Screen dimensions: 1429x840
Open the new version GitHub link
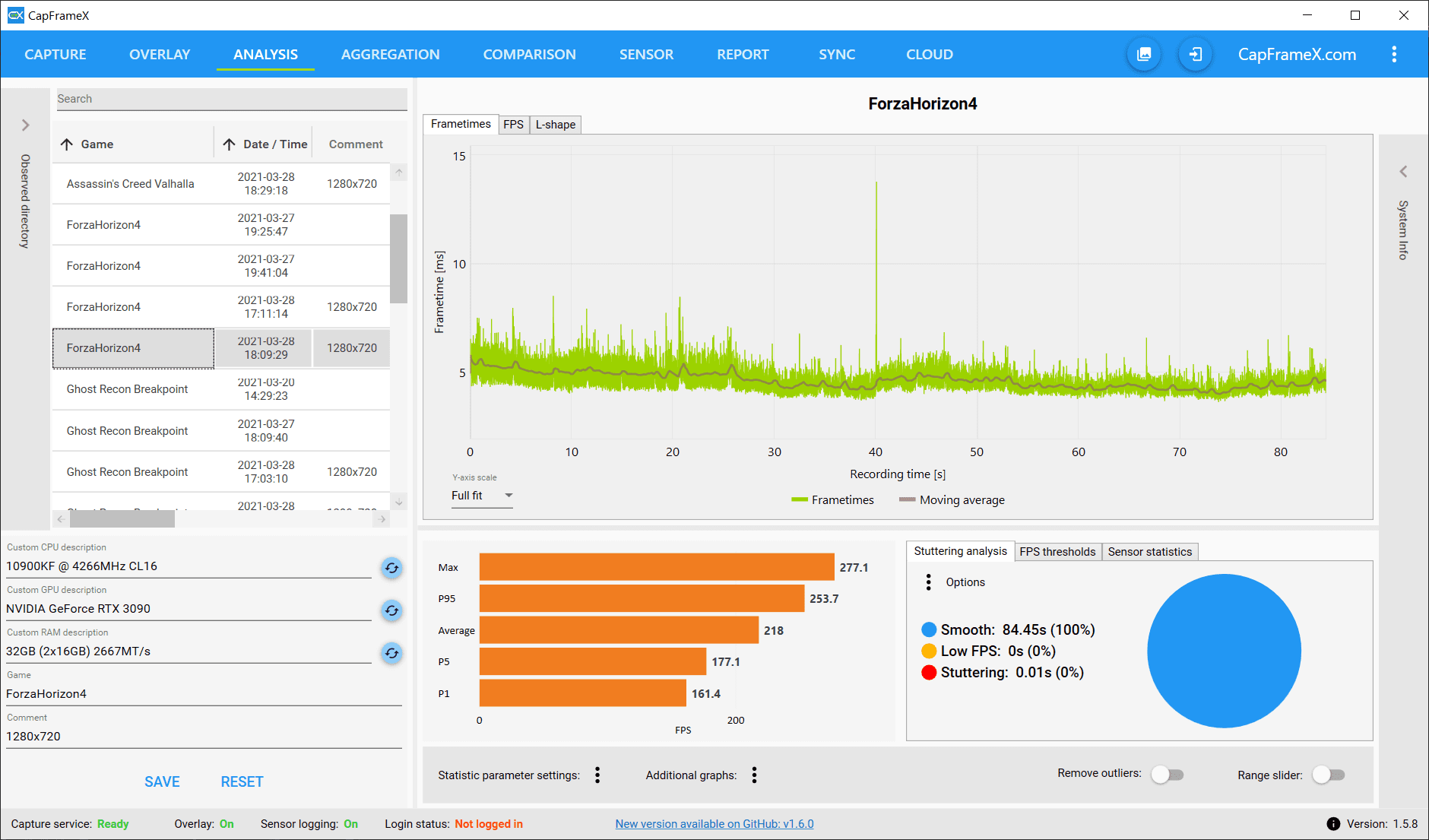point(714,824)
